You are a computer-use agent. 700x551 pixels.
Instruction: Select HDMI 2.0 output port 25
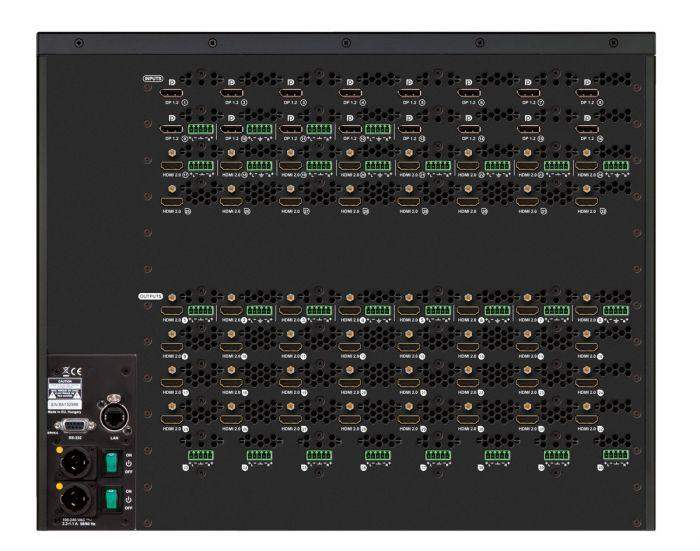tap(171, 419)
